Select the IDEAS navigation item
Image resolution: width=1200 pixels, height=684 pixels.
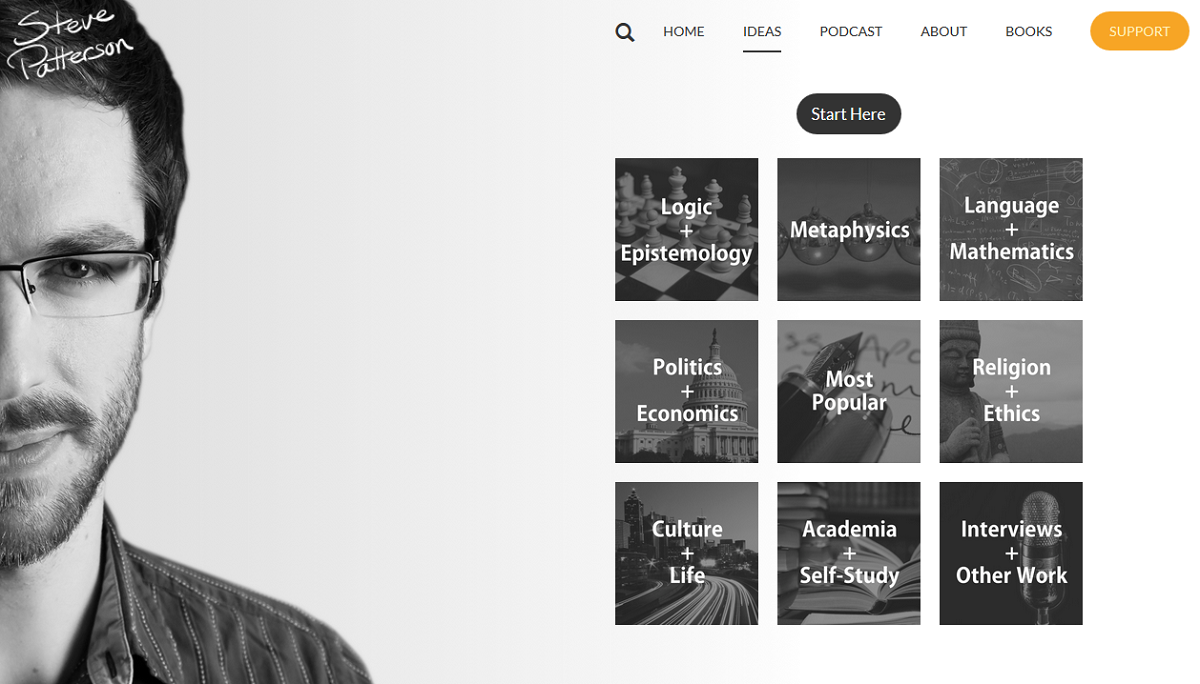[x=762, y=31]
